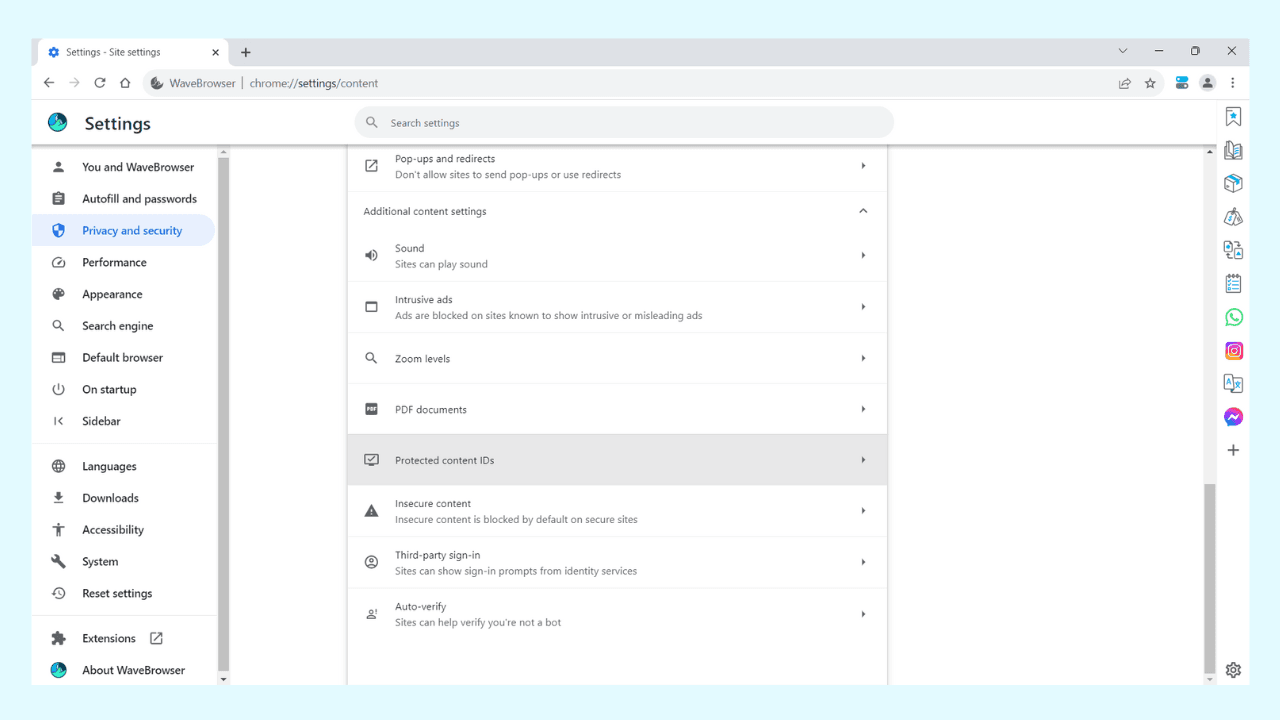This screenshot has width=1280, height=720.
Task: Expand the Sound settings row arrow
Action: click(x=863, y=256)
